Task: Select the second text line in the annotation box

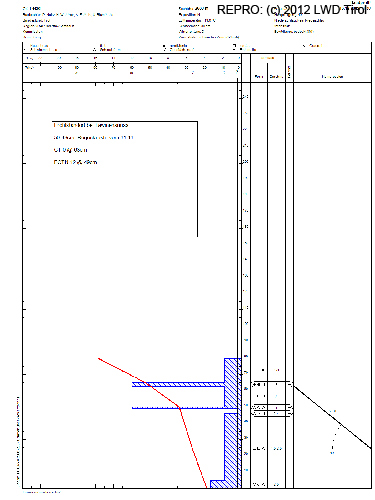Action: coord(93,138)
